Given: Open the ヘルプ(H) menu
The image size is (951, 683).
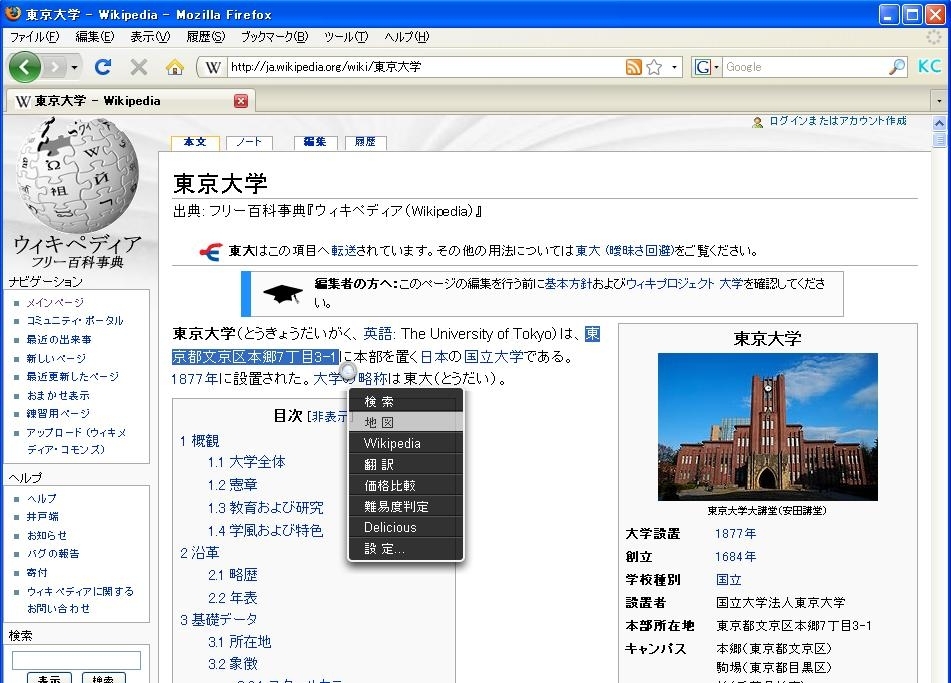Looking at the screenshot, I should click(406, 37).
